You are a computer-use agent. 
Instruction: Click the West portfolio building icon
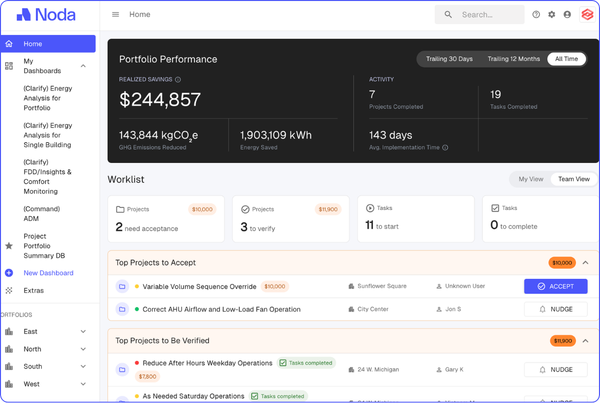click(x=9, y=384)
